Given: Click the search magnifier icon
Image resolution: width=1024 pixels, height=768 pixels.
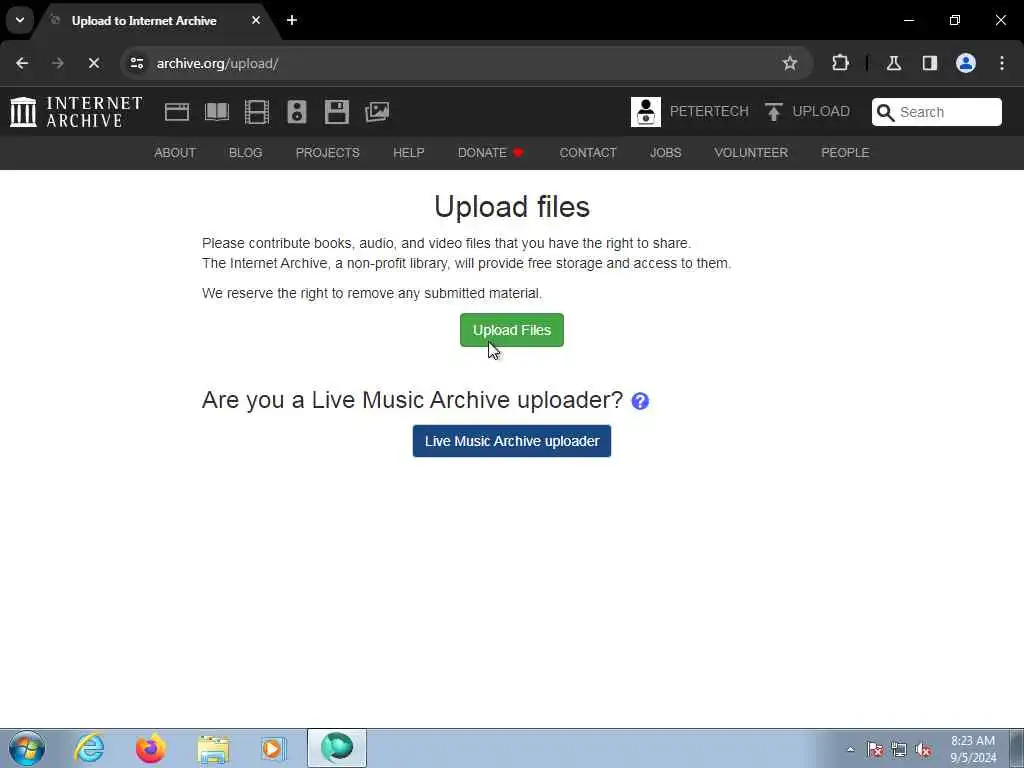Looking at the screenshot, I should click(886, 112).
